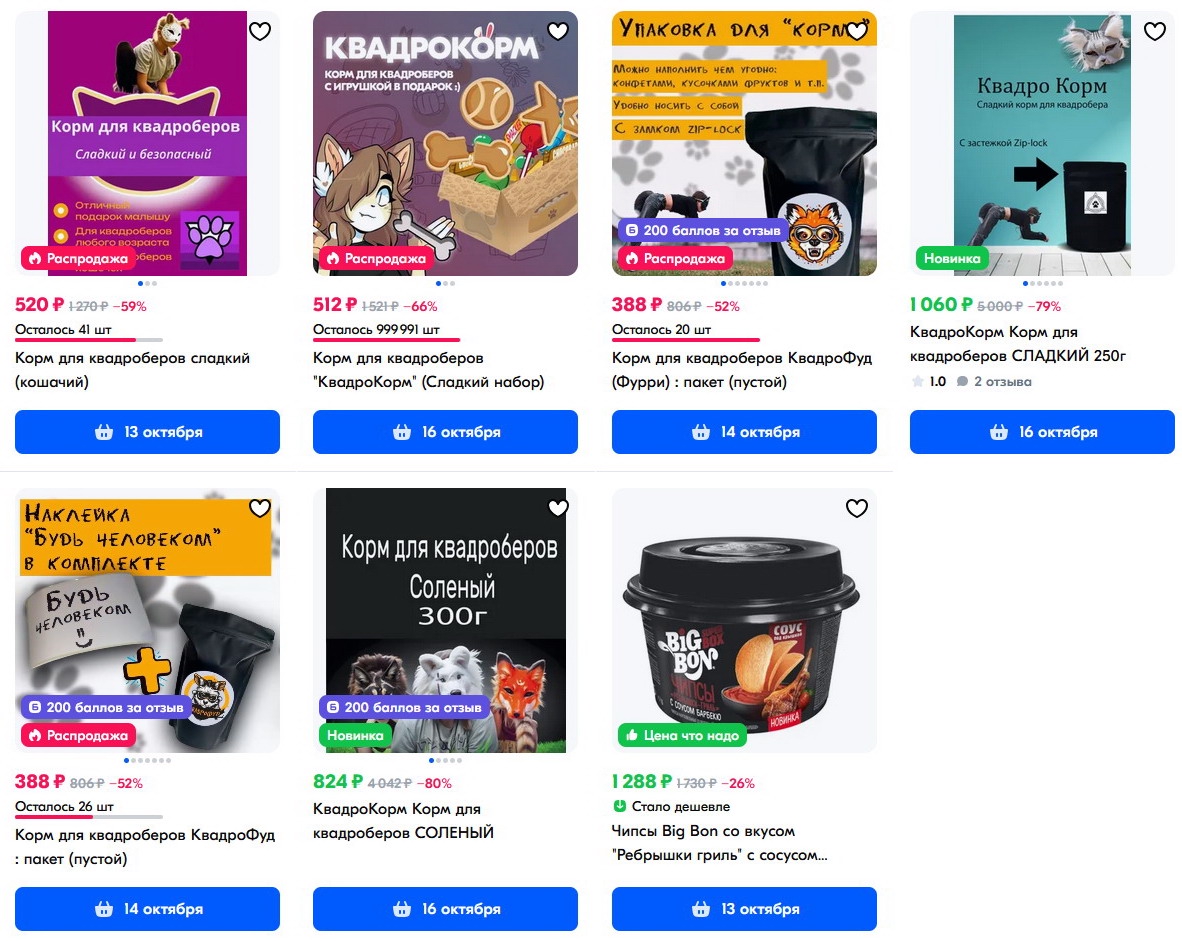Click heart icon on Упаковка для корма card
This screenshot has width=1182, height=941.
point(856,31)
